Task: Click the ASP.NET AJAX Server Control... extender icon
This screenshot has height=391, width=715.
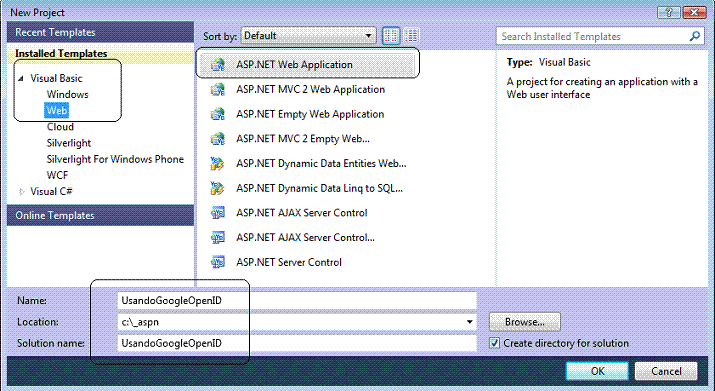Action: tap(218, 237)
